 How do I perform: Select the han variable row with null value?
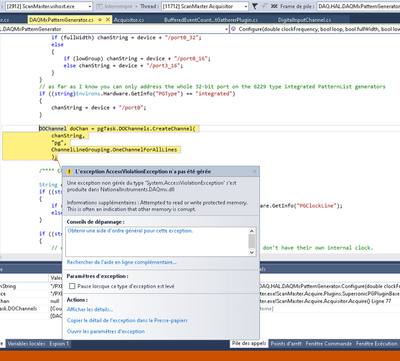point(31,301)
